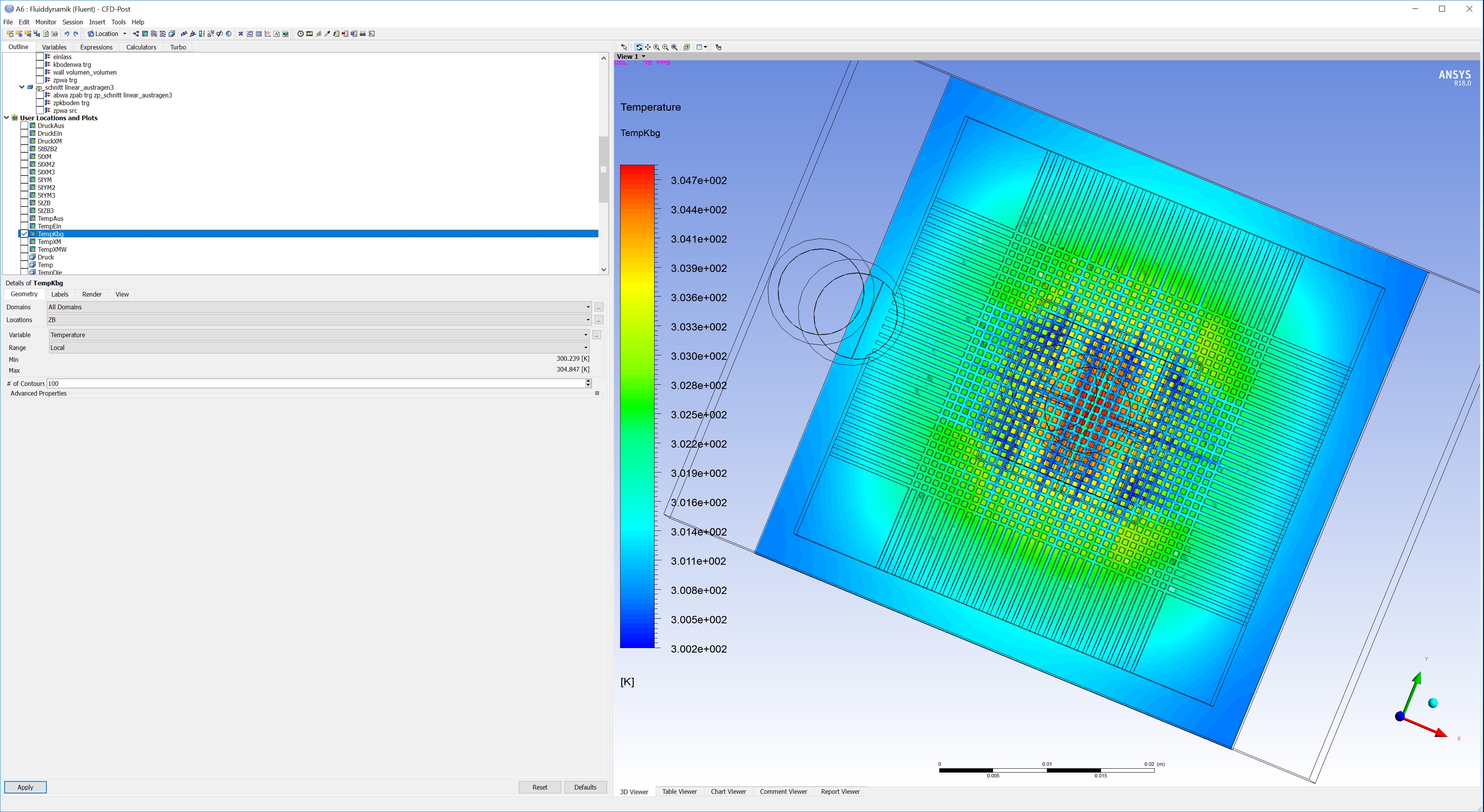Enable the TempAus checkbox
1484x812 pixels.
pyautogui.click(x=24, y=219)
